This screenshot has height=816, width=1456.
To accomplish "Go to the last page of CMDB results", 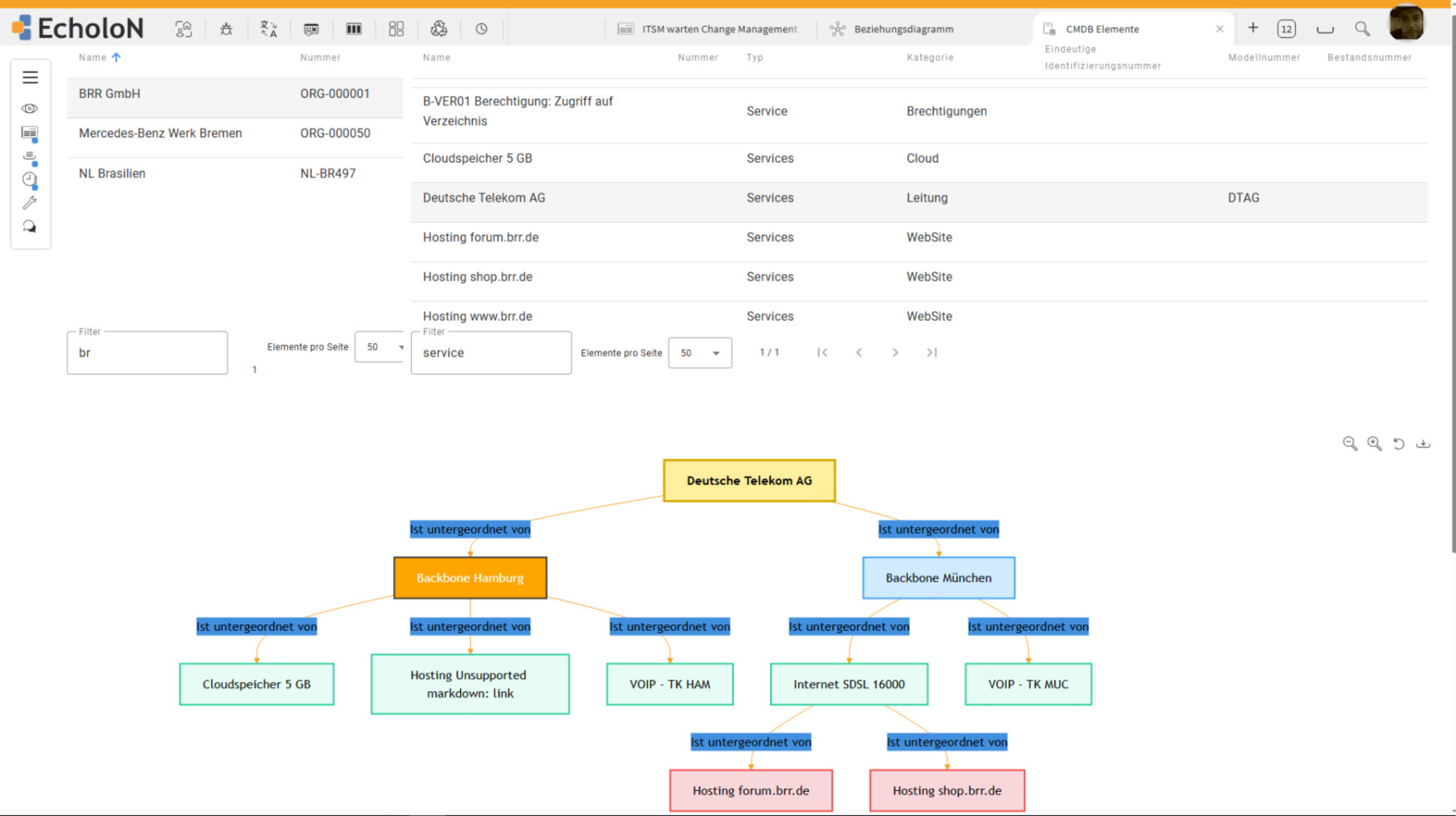I will [932, 352].
